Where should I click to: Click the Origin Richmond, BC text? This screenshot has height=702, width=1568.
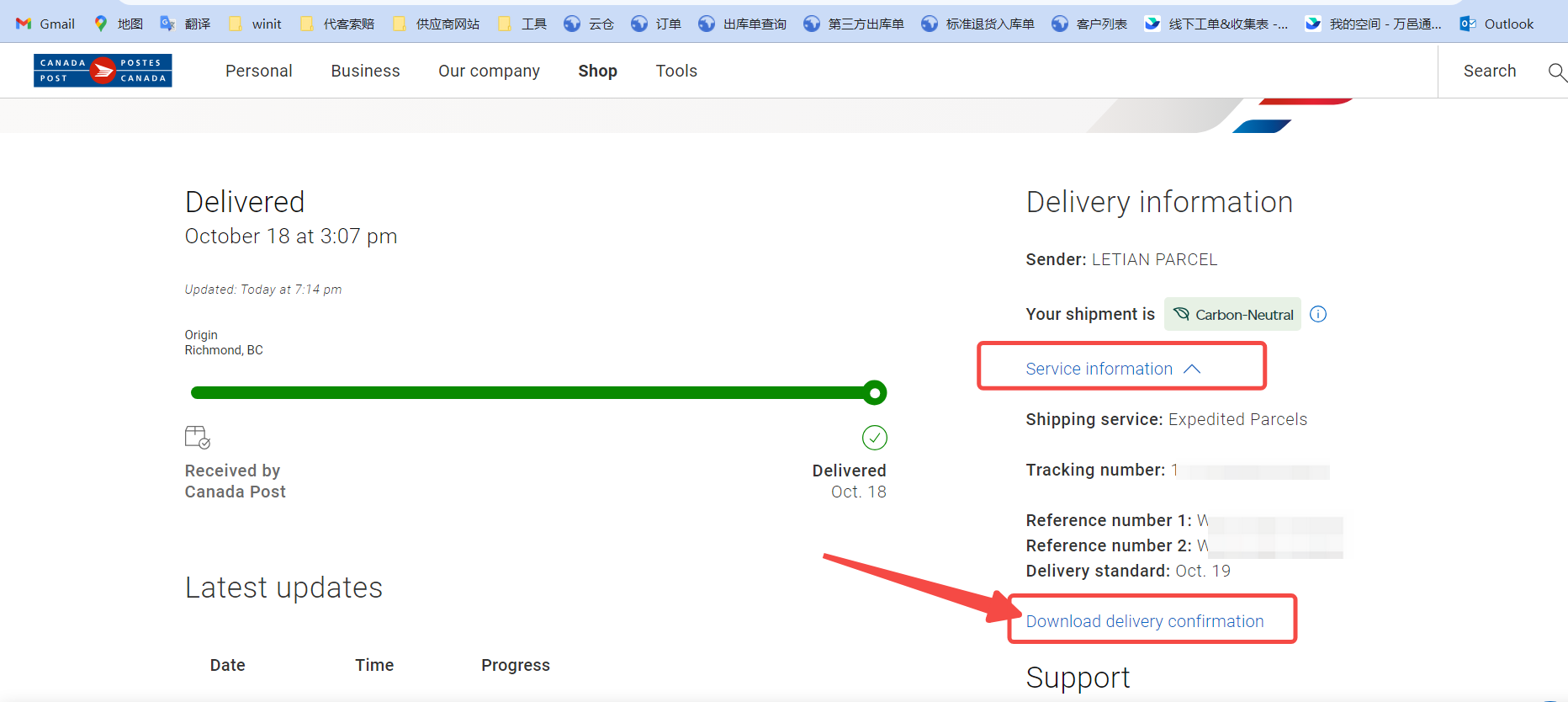pos(224,343)
